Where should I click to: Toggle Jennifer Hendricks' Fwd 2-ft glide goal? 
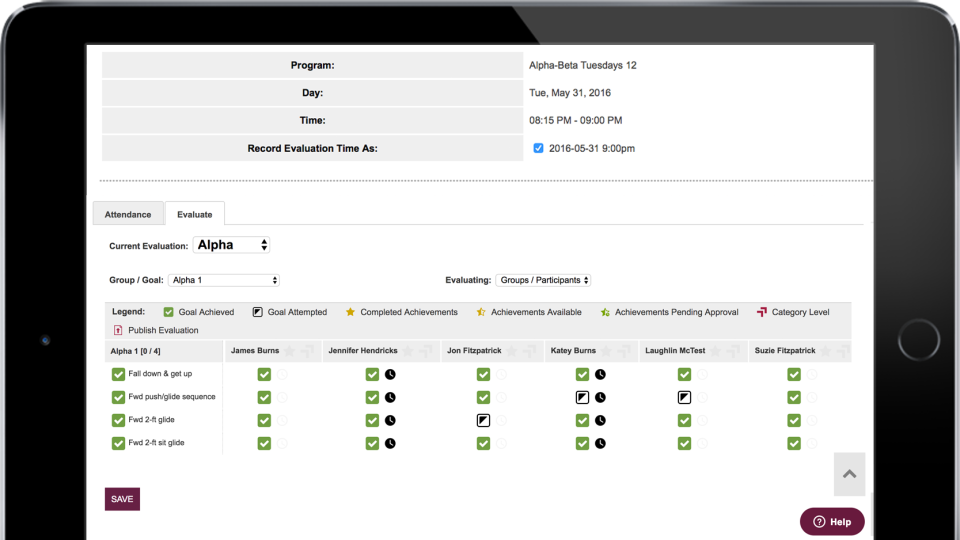372,421
